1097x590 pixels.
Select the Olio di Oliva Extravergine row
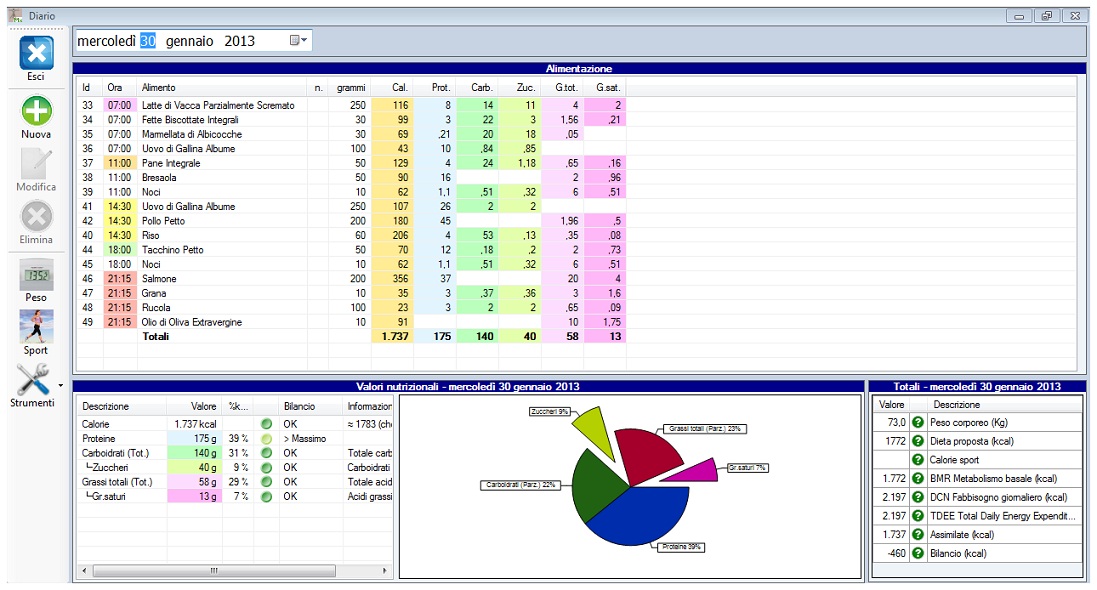pyautogui.click(x=352, y=322)
